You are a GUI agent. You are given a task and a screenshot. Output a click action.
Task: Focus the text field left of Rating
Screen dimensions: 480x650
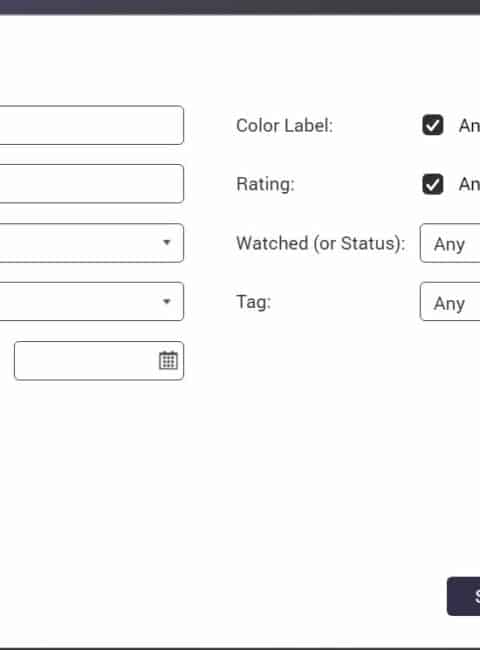coord(92,184)
